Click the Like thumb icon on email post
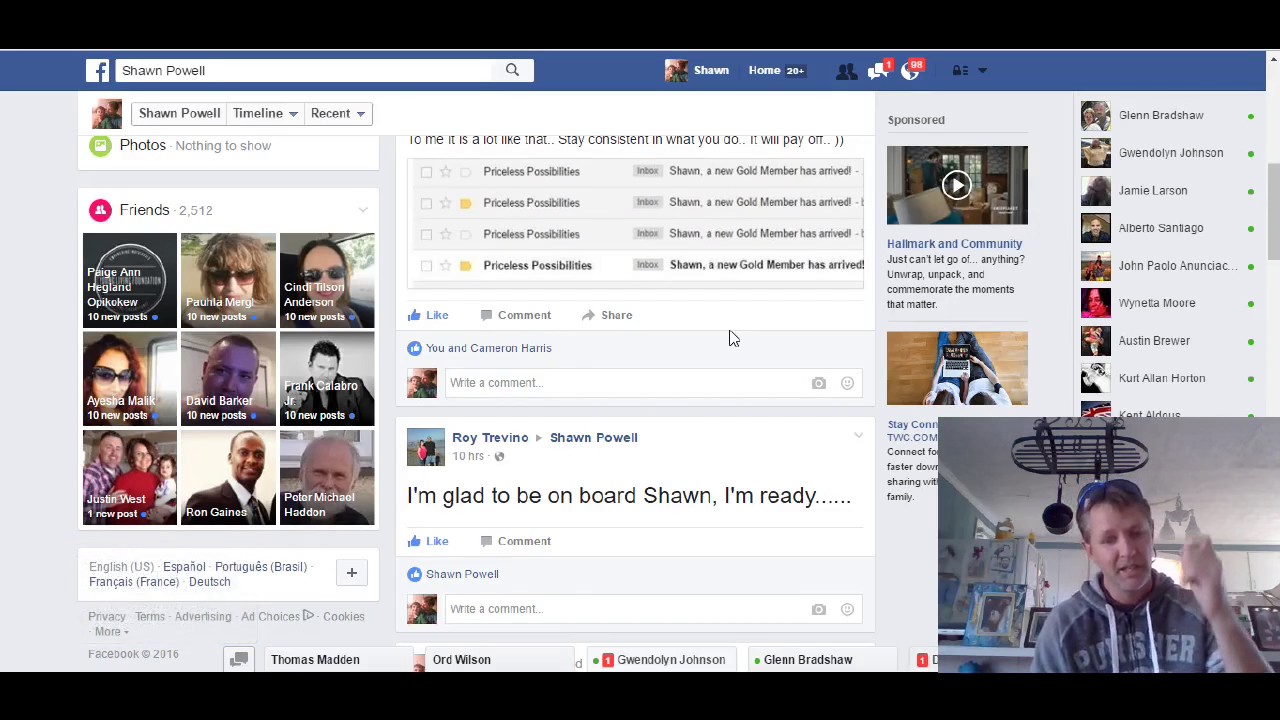 tap(414, 315)
